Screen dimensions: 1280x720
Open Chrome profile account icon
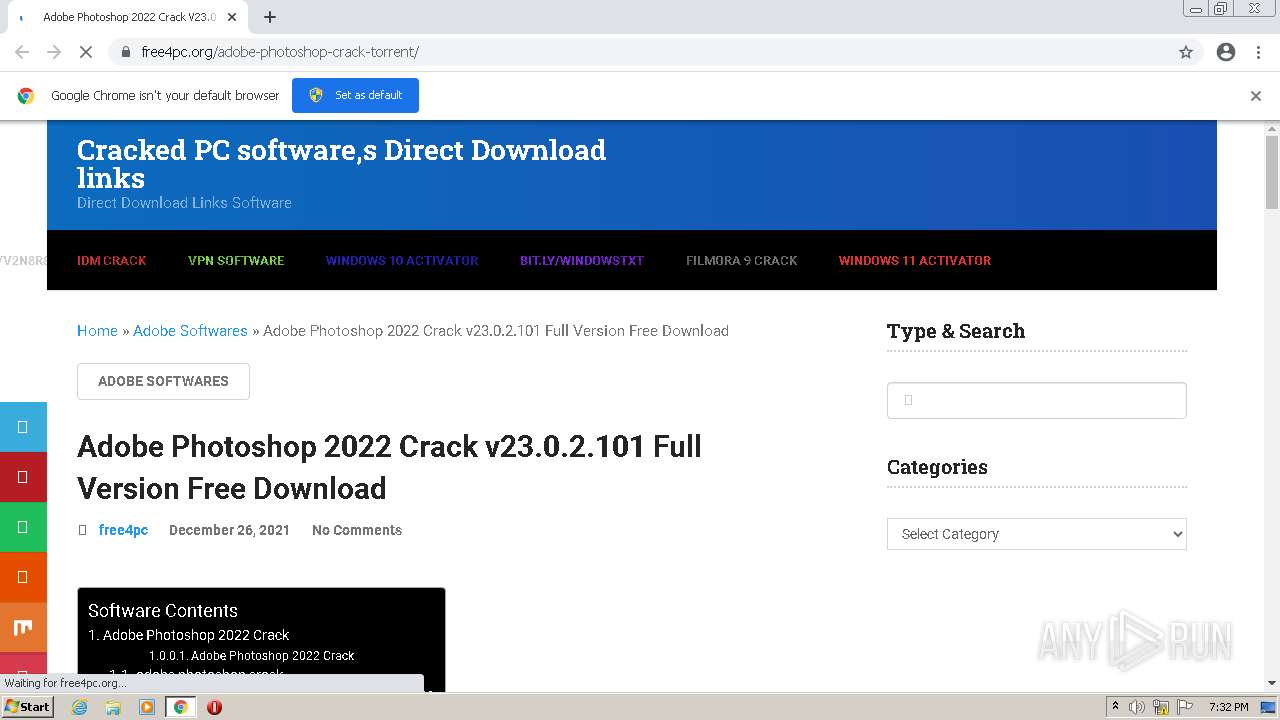(x=1226, y=52)
